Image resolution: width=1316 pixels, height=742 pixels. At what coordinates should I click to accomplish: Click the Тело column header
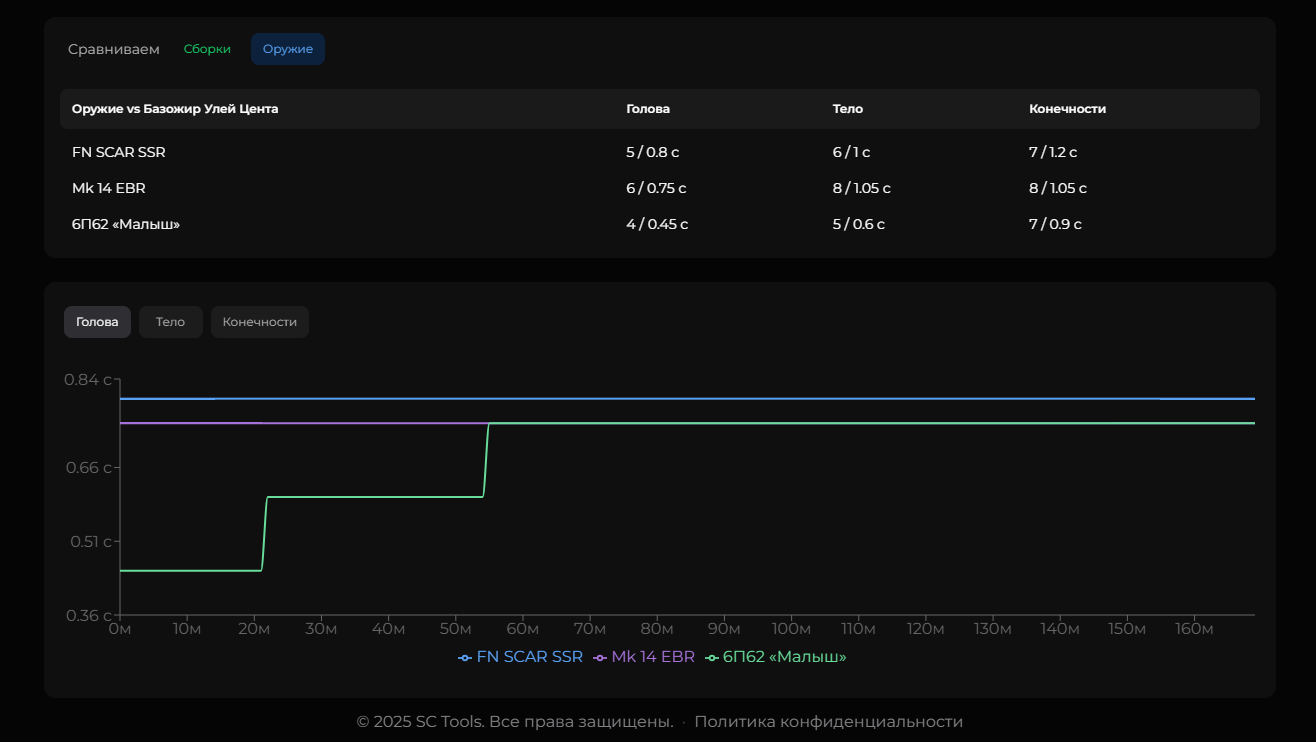tap(848, 109)
